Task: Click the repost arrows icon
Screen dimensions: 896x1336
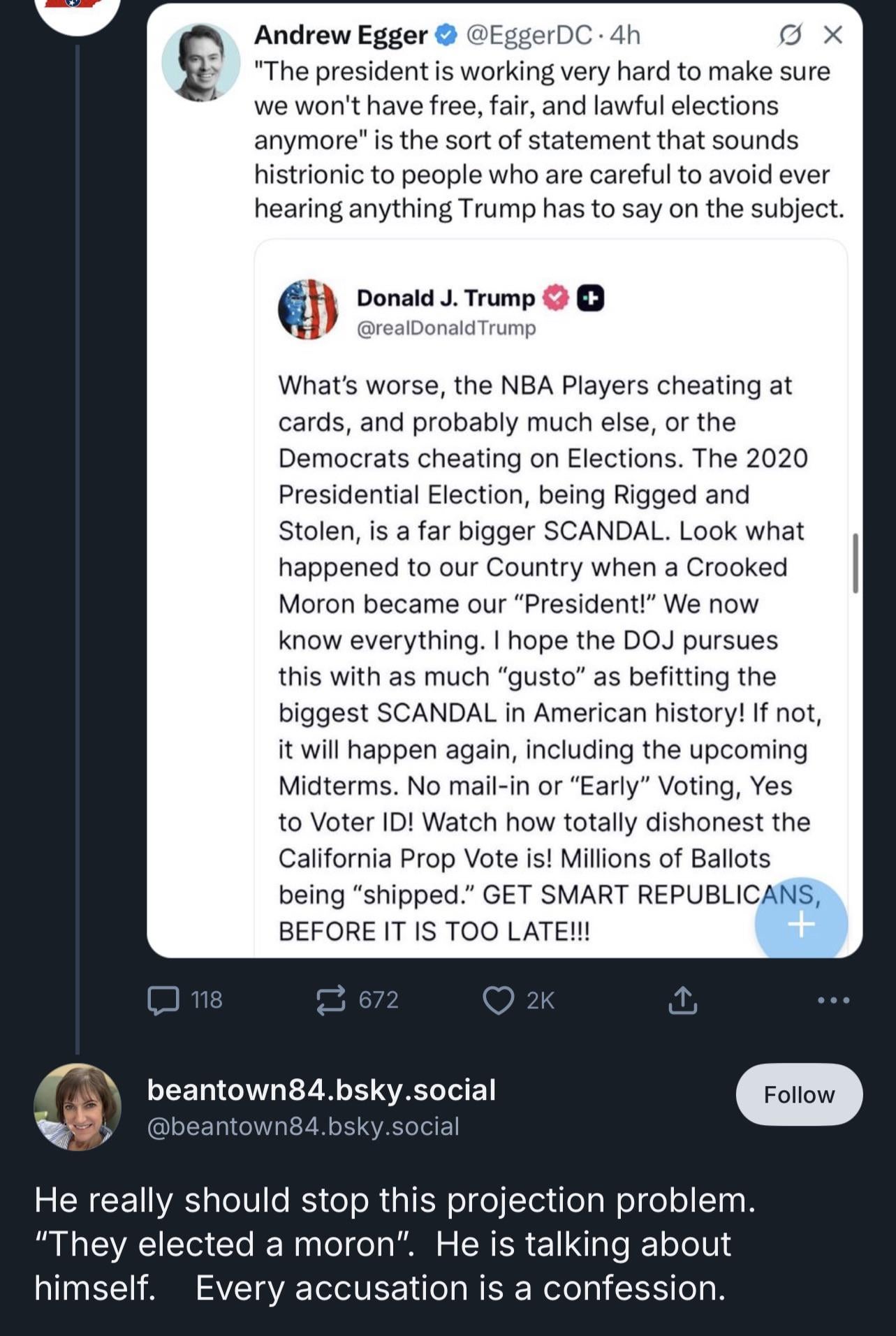Action: click(330, 1000)
